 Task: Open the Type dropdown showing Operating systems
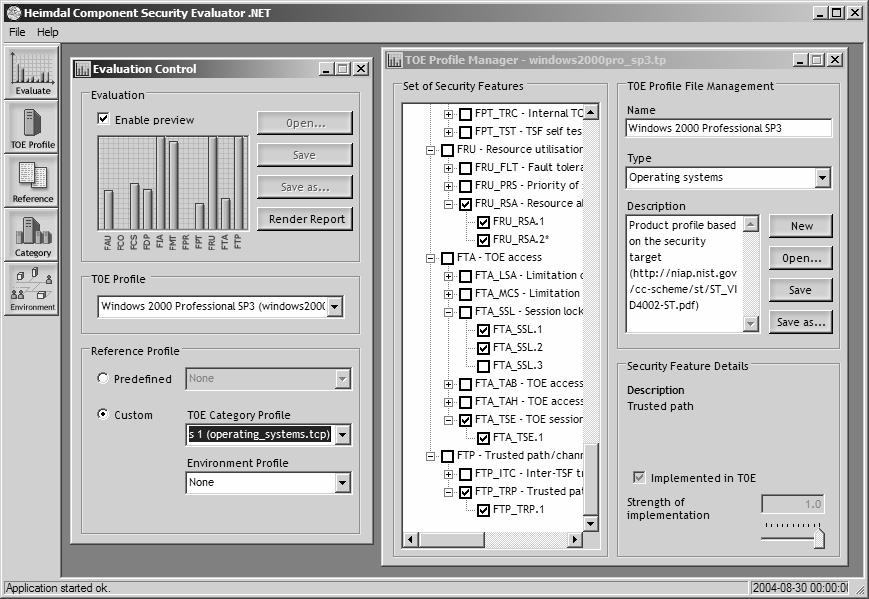click(822, 178)
